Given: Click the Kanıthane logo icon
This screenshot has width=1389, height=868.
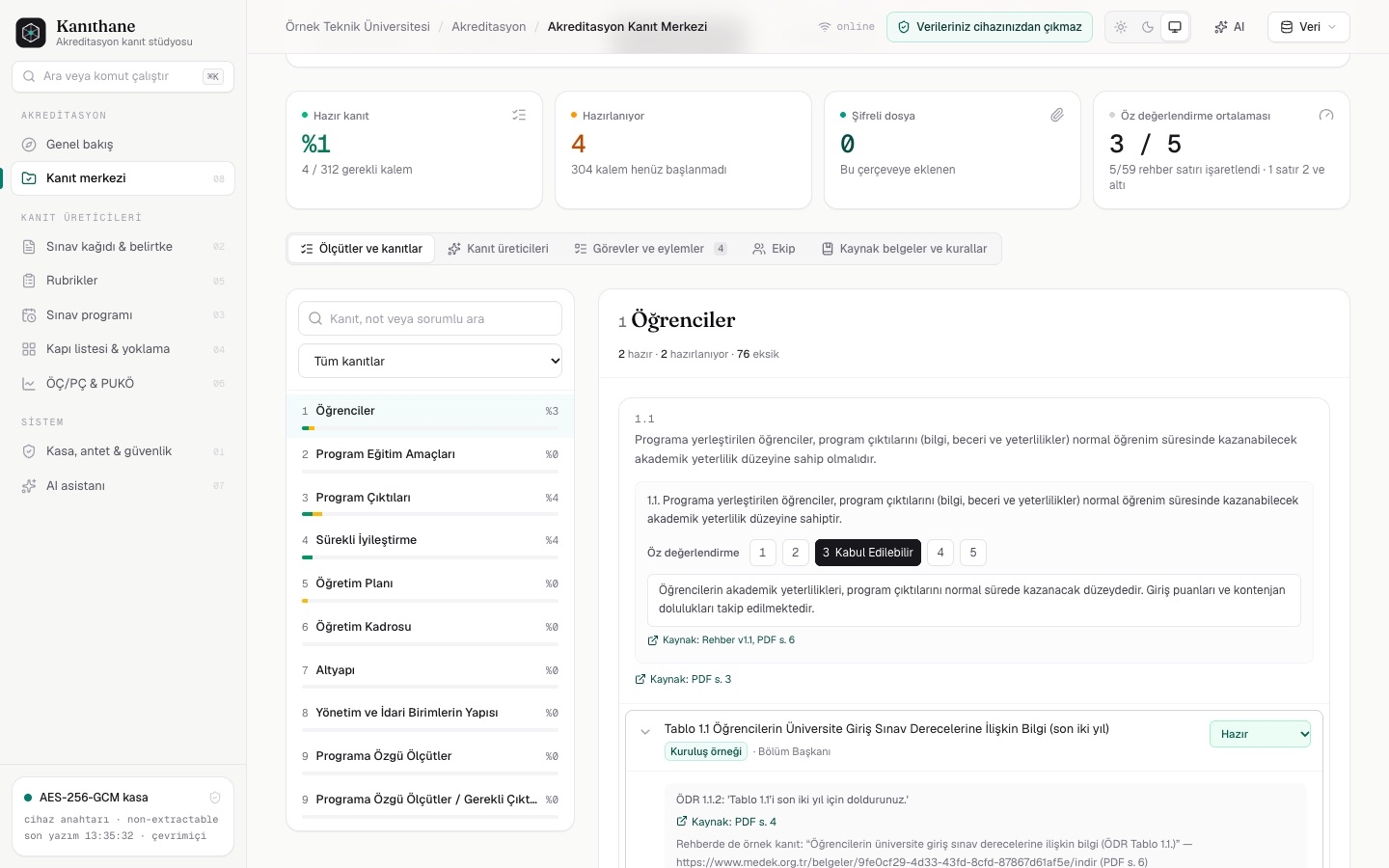Looking at the screenshot, I should (x=31, y=33).
